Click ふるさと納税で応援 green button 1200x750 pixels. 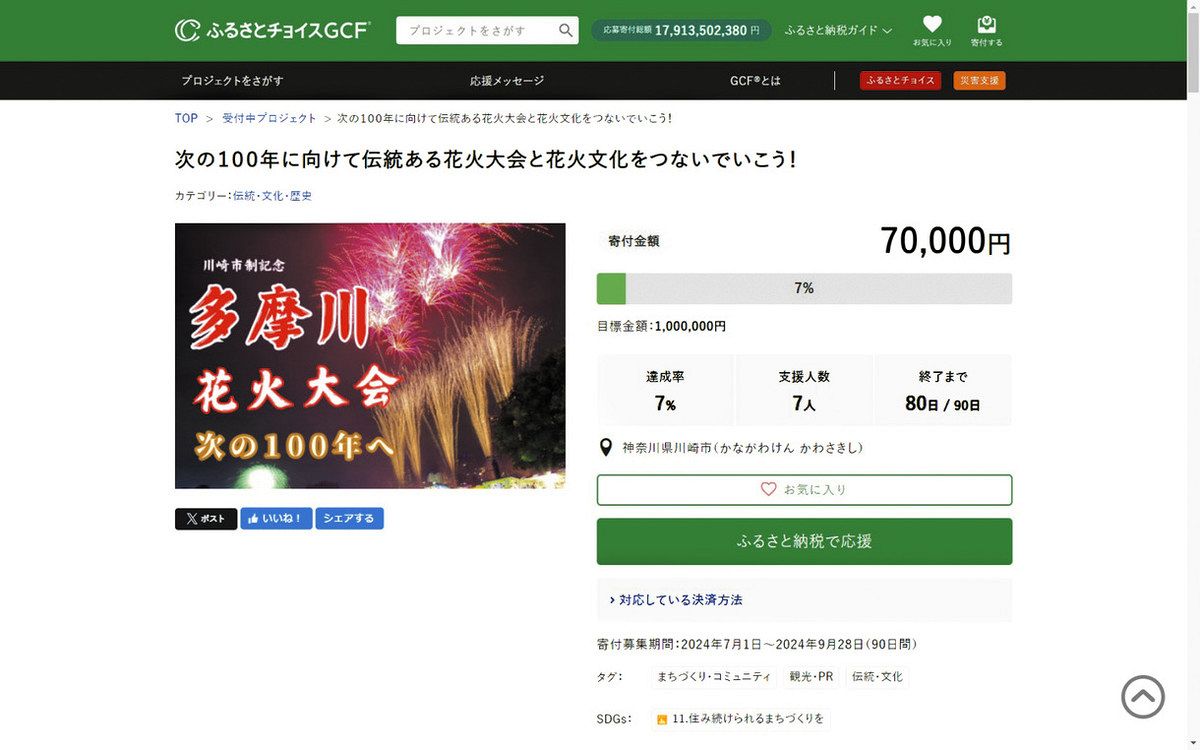[804, 541]
